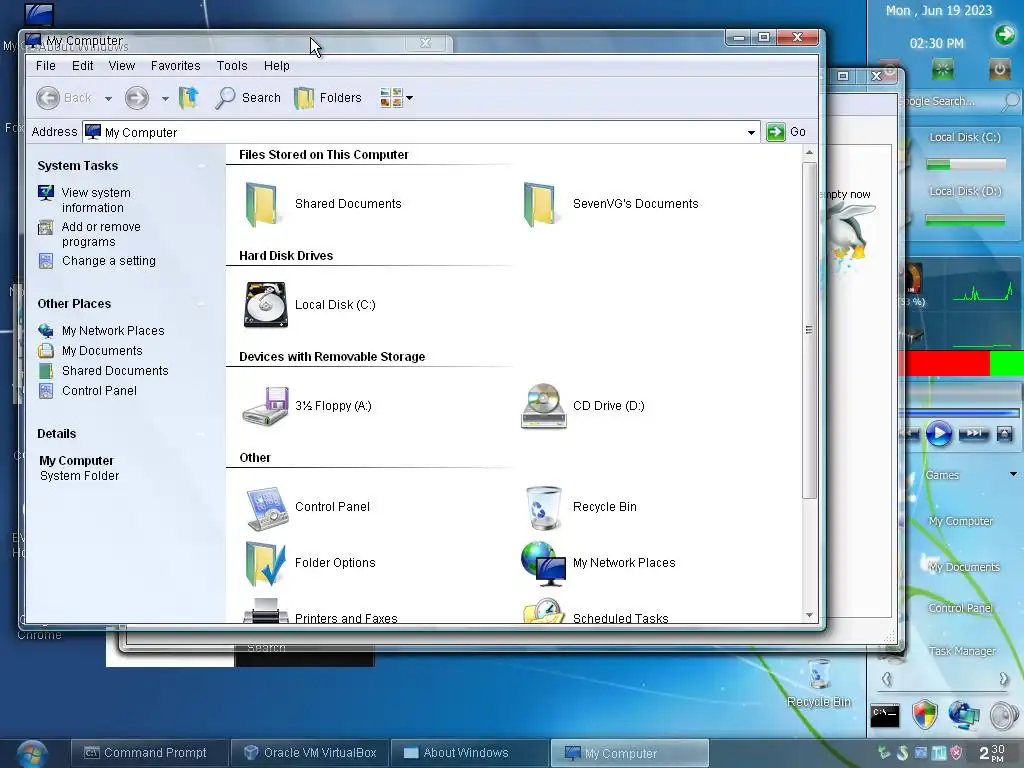
Task: Select the Control Panel icon in Other
Action: [x=267, y=507]
